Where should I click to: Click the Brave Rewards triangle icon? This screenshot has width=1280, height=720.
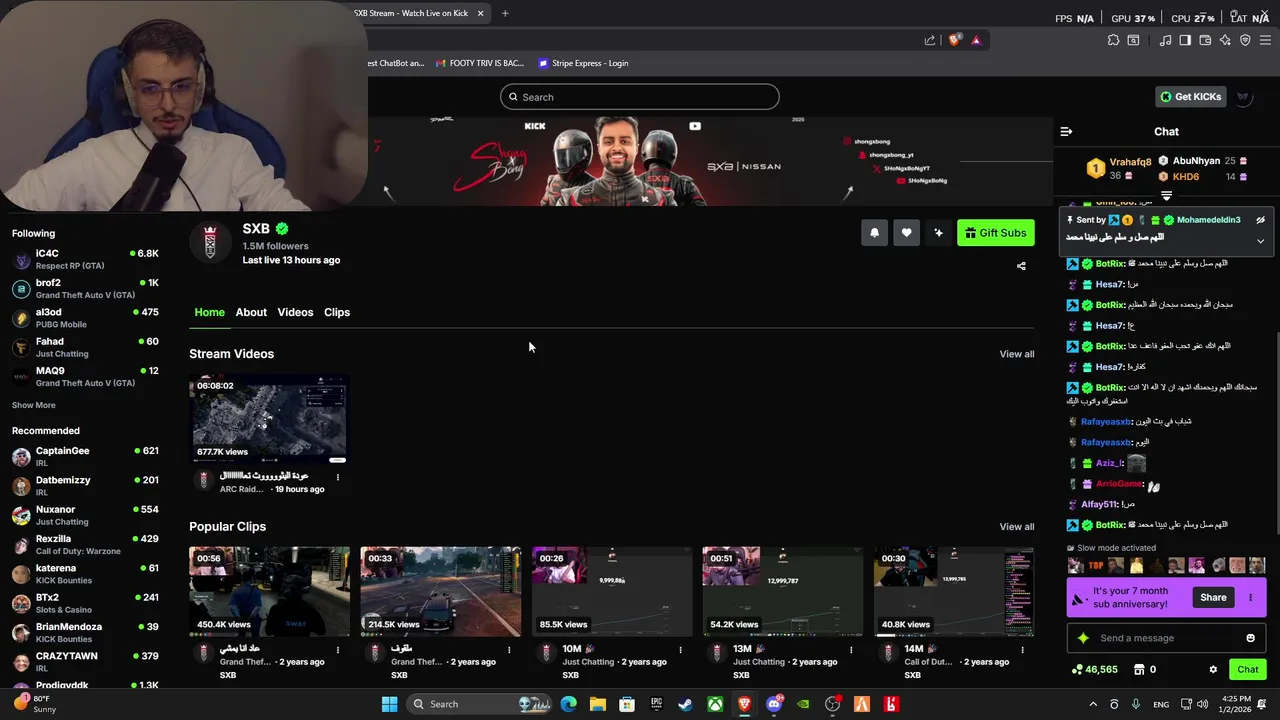[x=976, y=40]
